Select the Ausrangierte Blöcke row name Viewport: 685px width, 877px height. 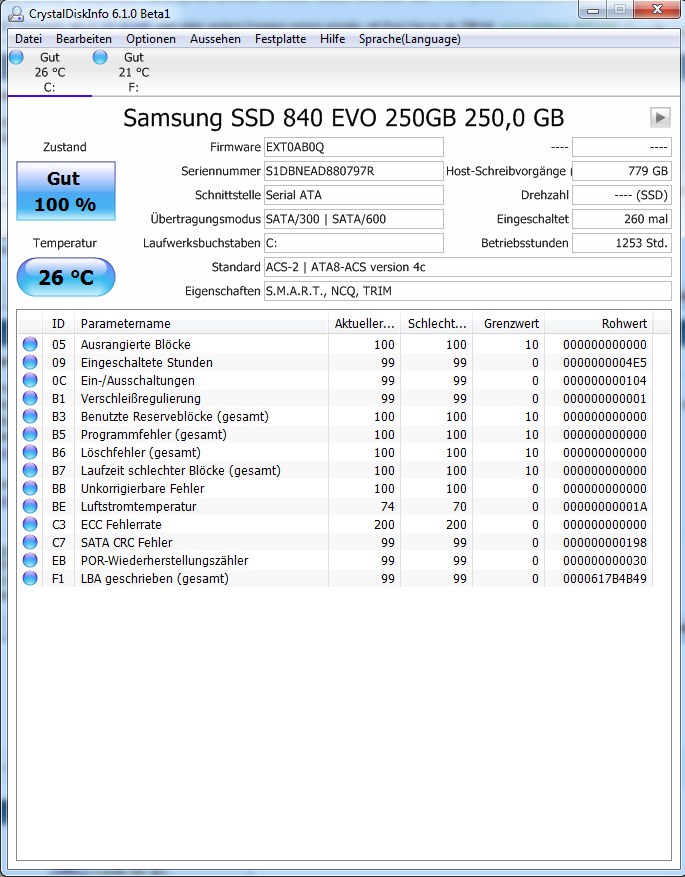pos(135,345)
